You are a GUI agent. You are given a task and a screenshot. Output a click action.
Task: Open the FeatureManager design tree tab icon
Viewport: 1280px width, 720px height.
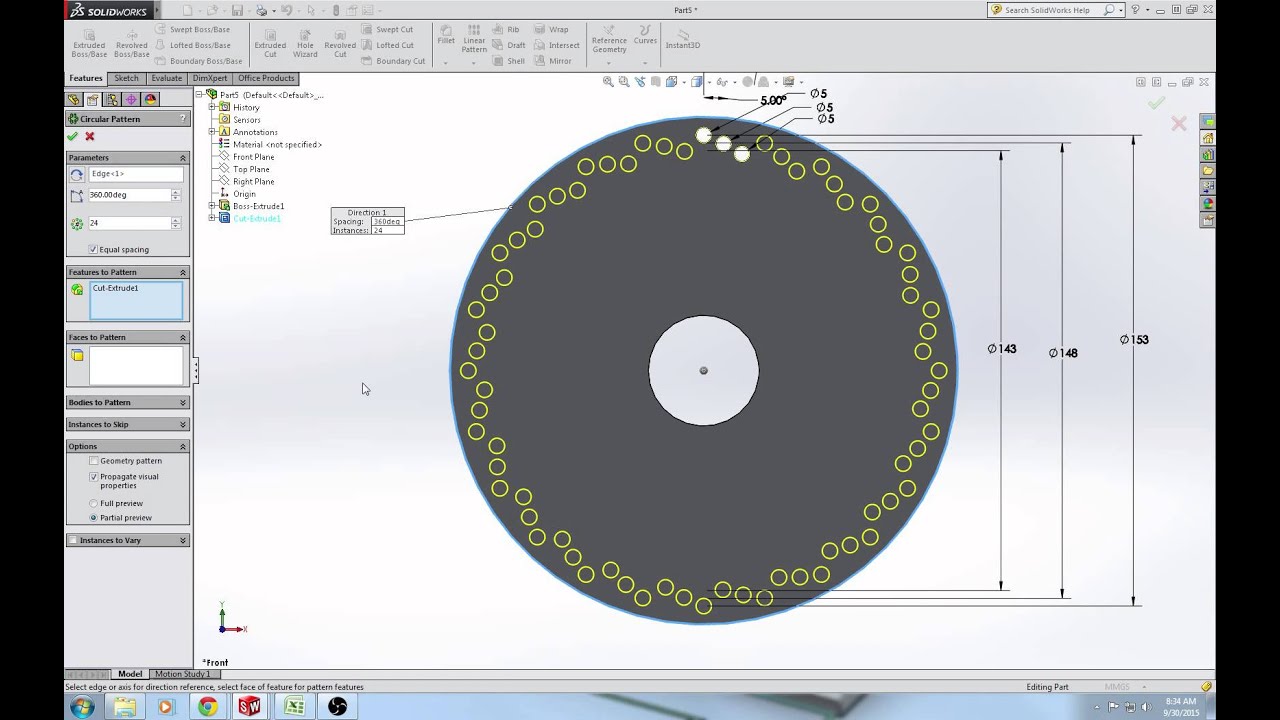tap(73, 99)
